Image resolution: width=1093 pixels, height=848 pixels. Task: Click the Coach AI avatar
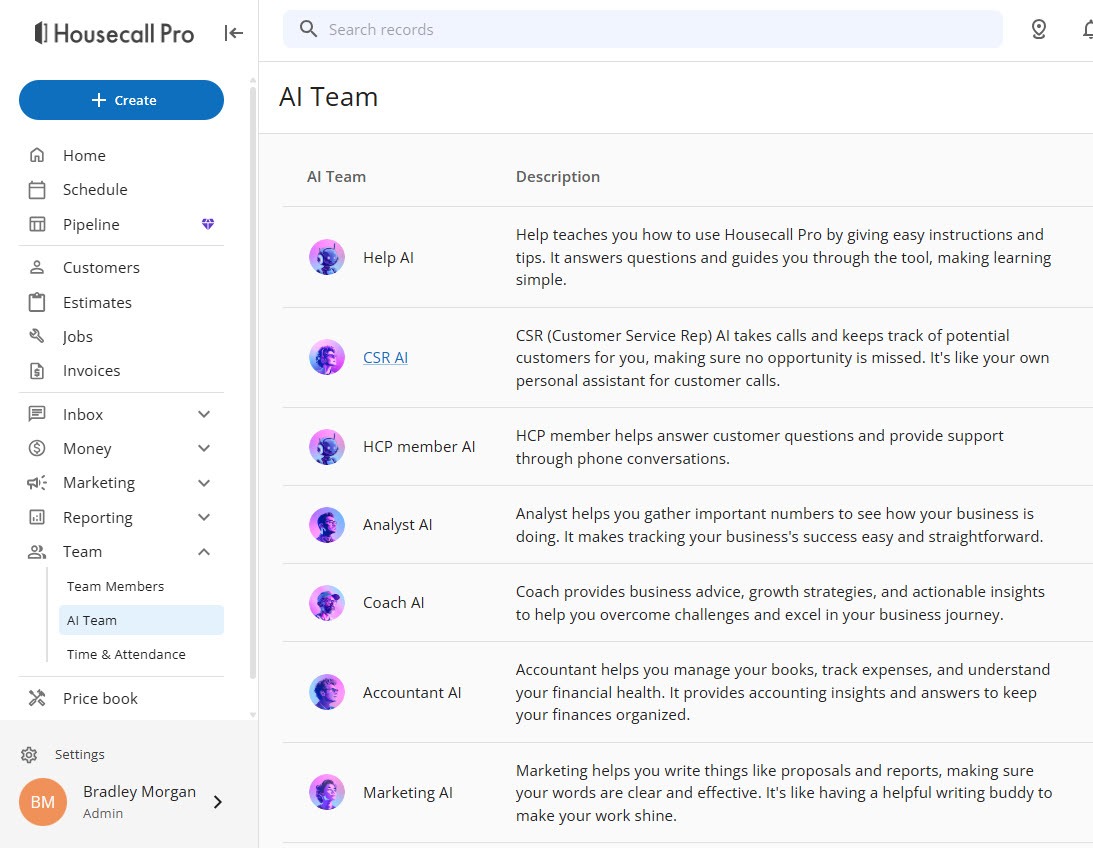327,603
